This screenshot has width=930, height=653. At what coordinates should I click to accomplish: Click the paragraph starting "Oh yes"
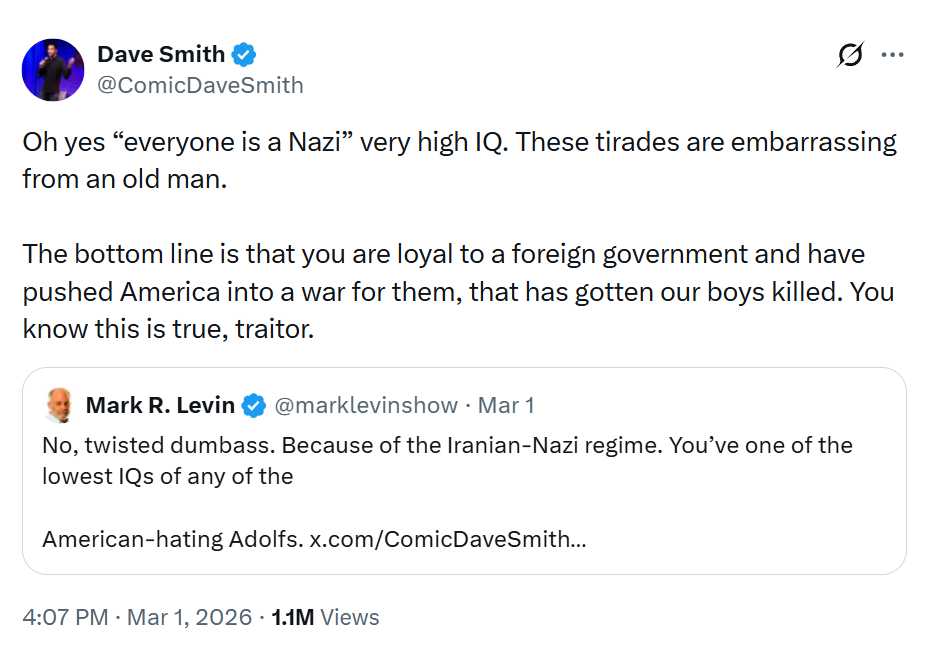[x=459, y=142]
